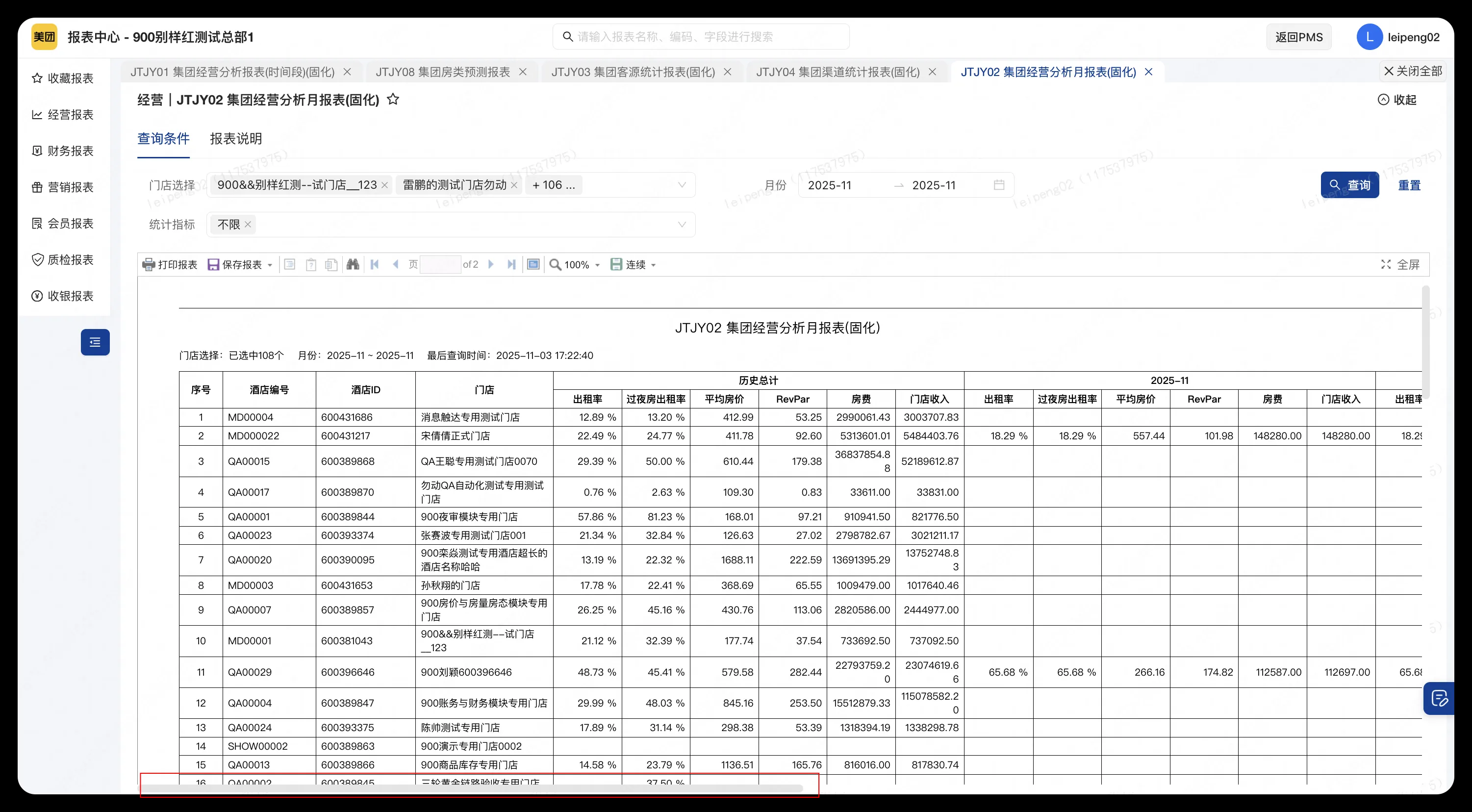Screen dimensions: 1472x812
Task: Select the print report icon
Action: tap(149, 264)
